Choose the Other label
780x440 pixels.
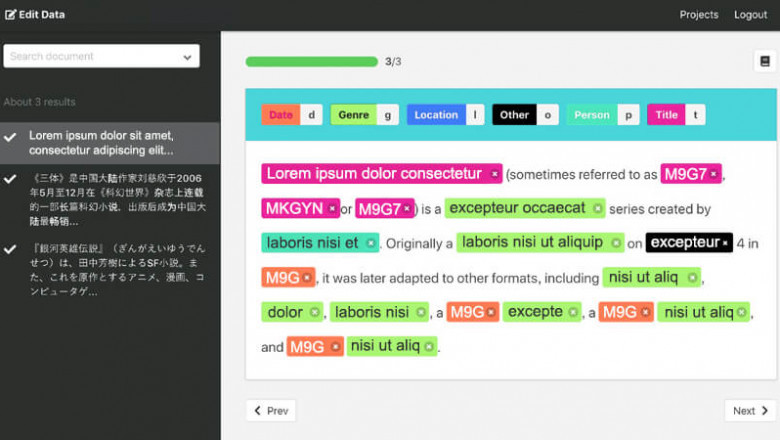tap(514, 115)
